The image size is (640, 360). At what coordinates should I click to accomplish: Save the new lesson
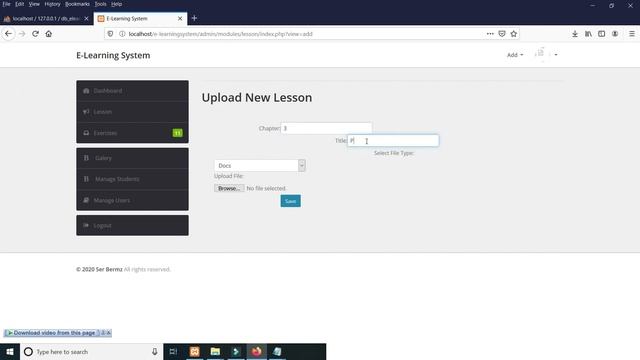coord(291,201)
